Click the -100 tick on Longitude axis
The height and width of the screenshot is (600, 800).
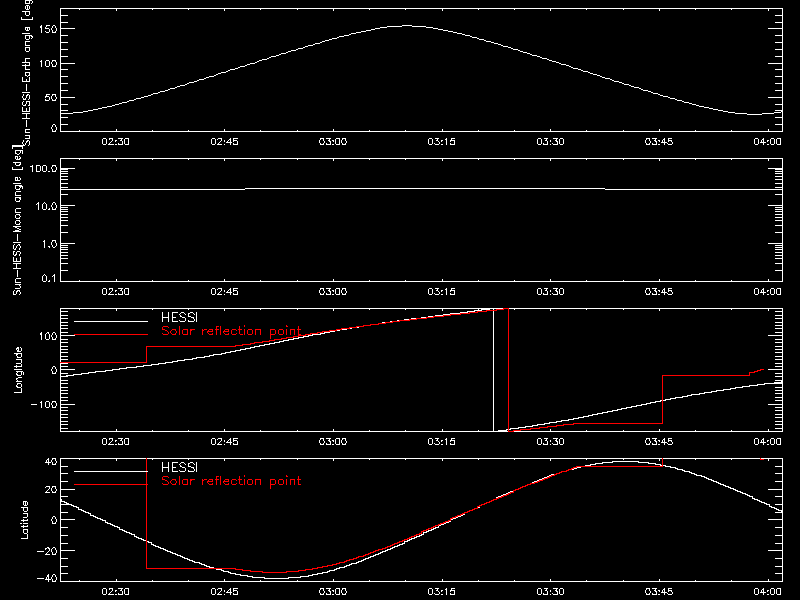click(44, 405)
